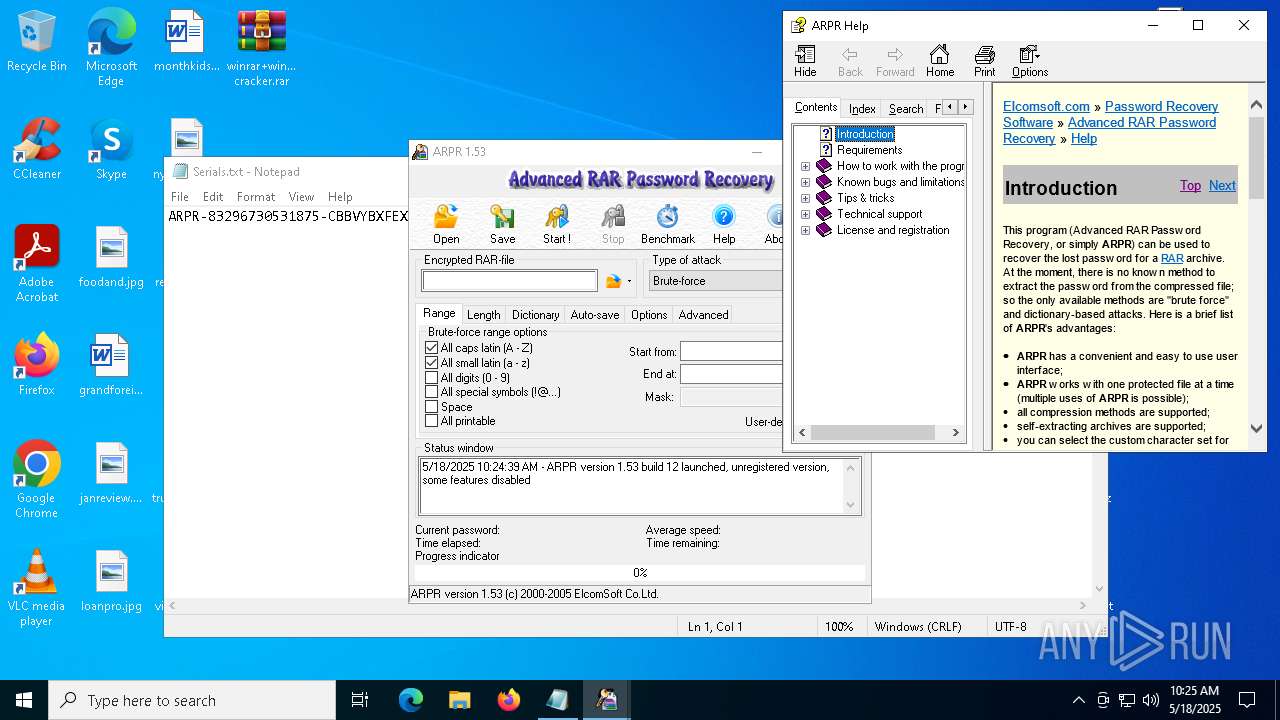Expand Tips & tricks help topic
Viewport: 1280px width, 720px height.
click(x=805, y=198)
